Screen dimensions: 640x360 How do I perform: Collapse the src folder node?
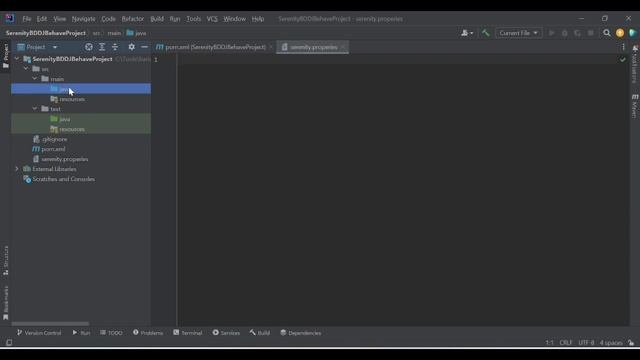click(x=26, y=69)
